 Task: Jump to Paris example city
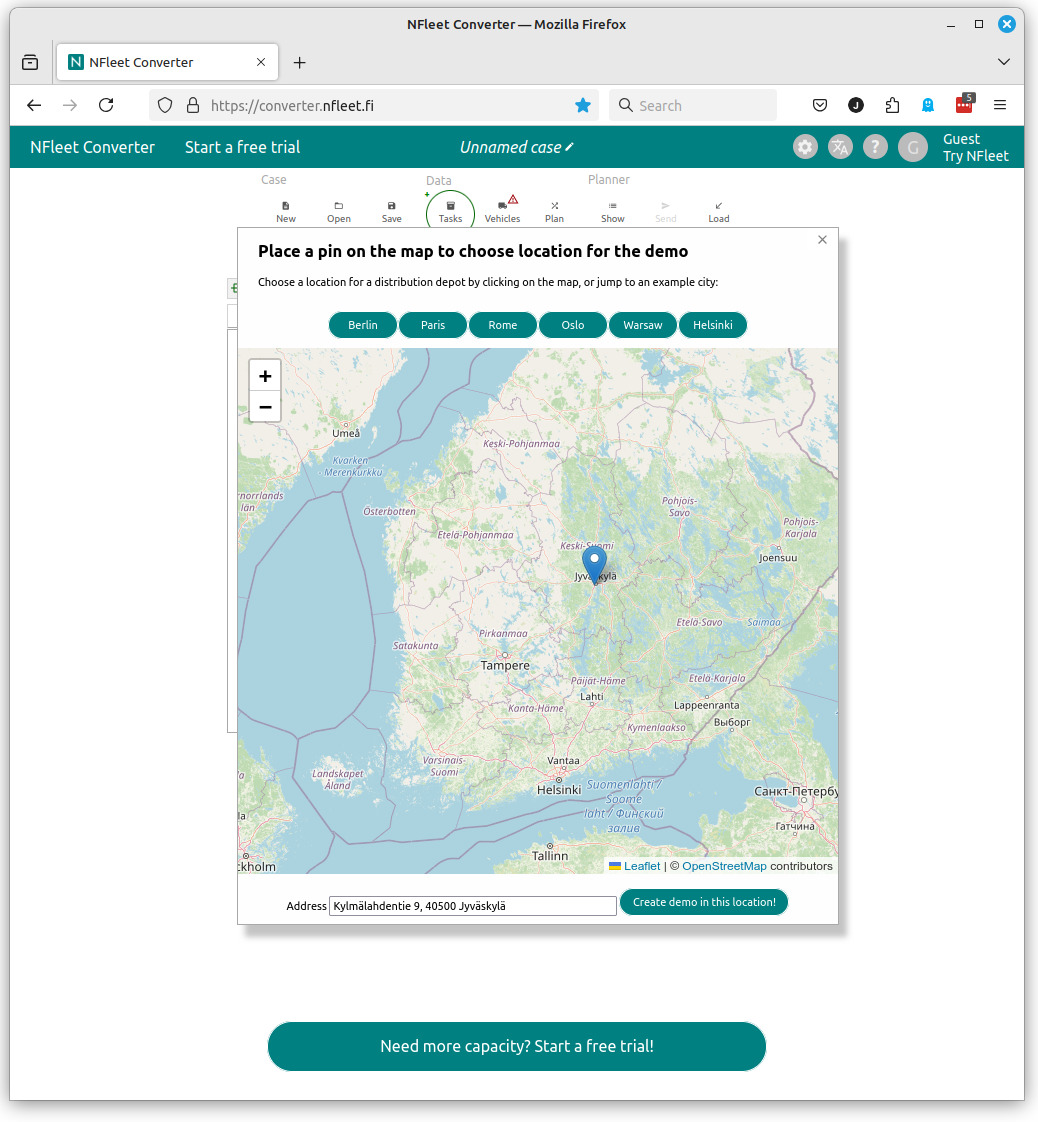click(x=433, y=325)
